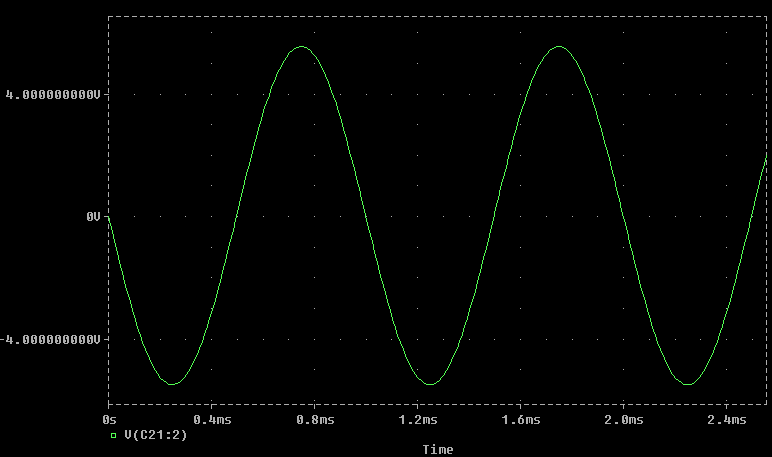Click the 0.8ms x-axis label
The width and height of the screenshot is (772, 457).
tap(315, 420)
